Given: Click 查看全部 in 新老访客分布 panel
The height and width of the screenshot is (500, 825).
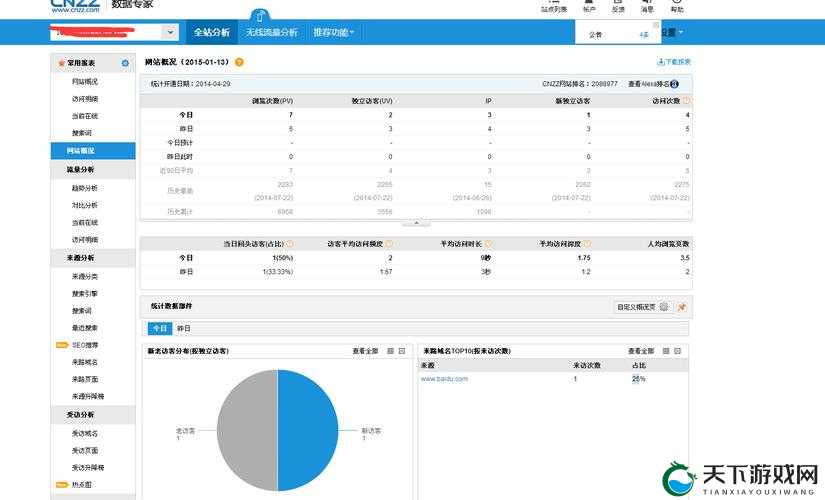Looking at the screenshot, I should [x=365, y=351].
